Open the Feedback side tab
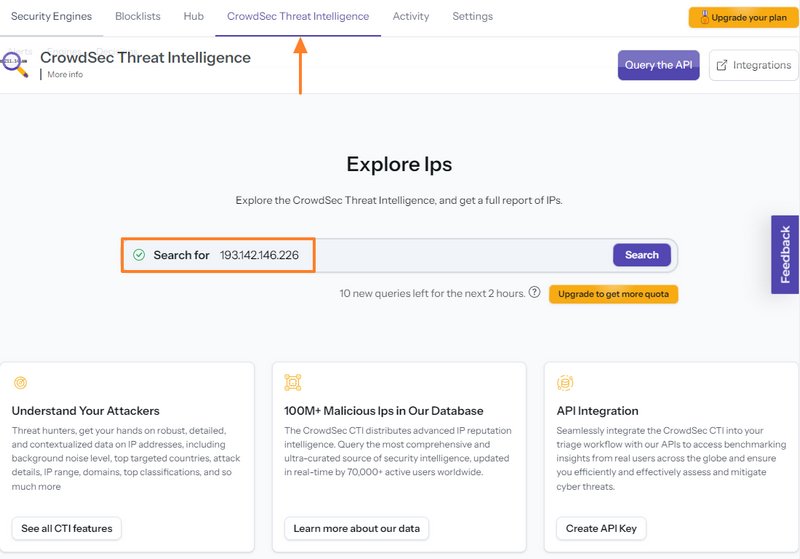The width and height of the screenshot is (800, 559). click(x=785, y=254)
